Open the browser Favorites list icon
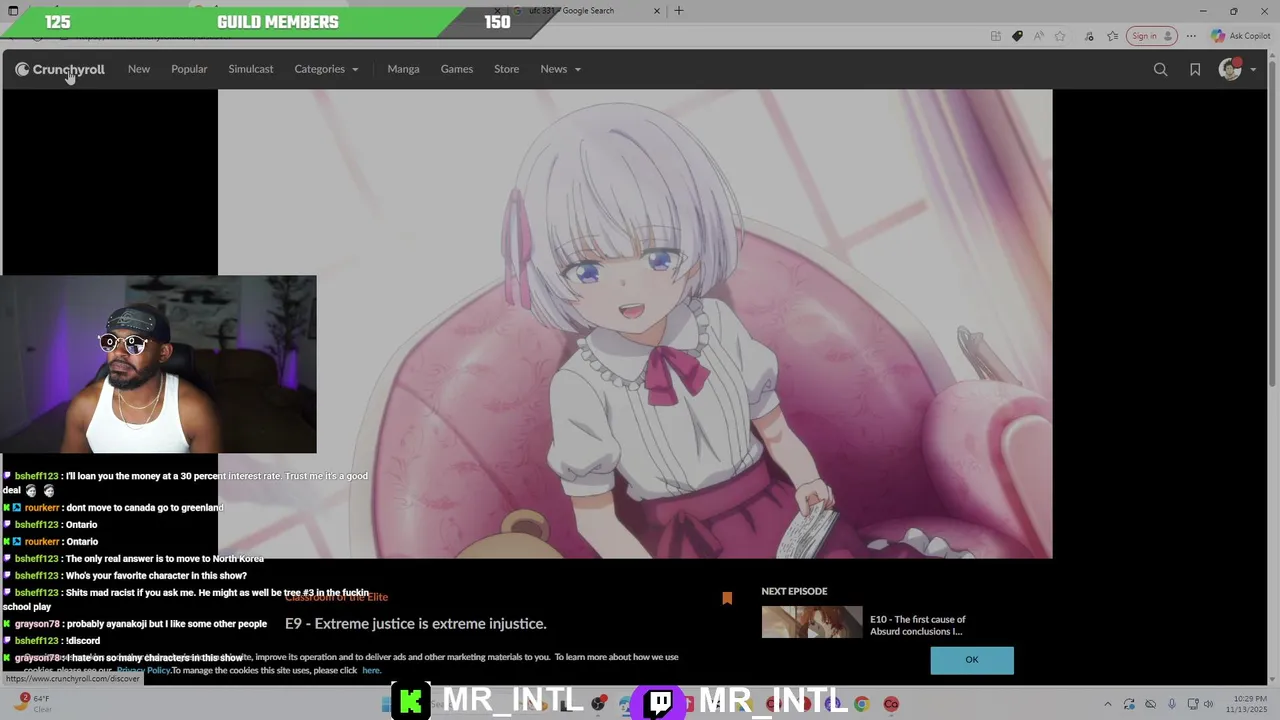Viewport: 1280px width, 720px height. click(1112, 36)
